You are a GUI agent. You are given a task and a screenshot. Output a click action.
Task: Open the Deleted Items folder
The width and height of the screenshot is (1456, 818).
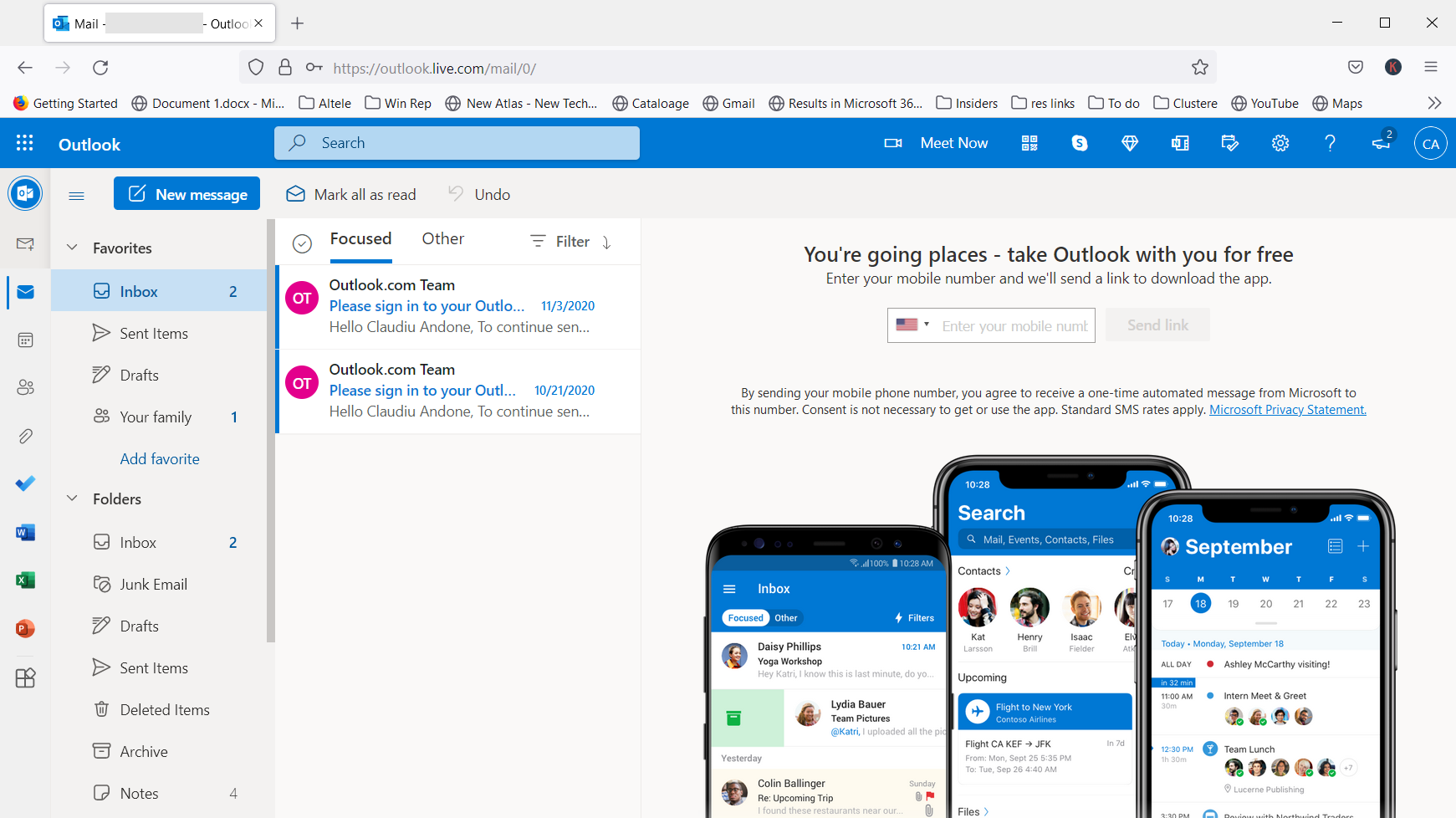[159, 709]
